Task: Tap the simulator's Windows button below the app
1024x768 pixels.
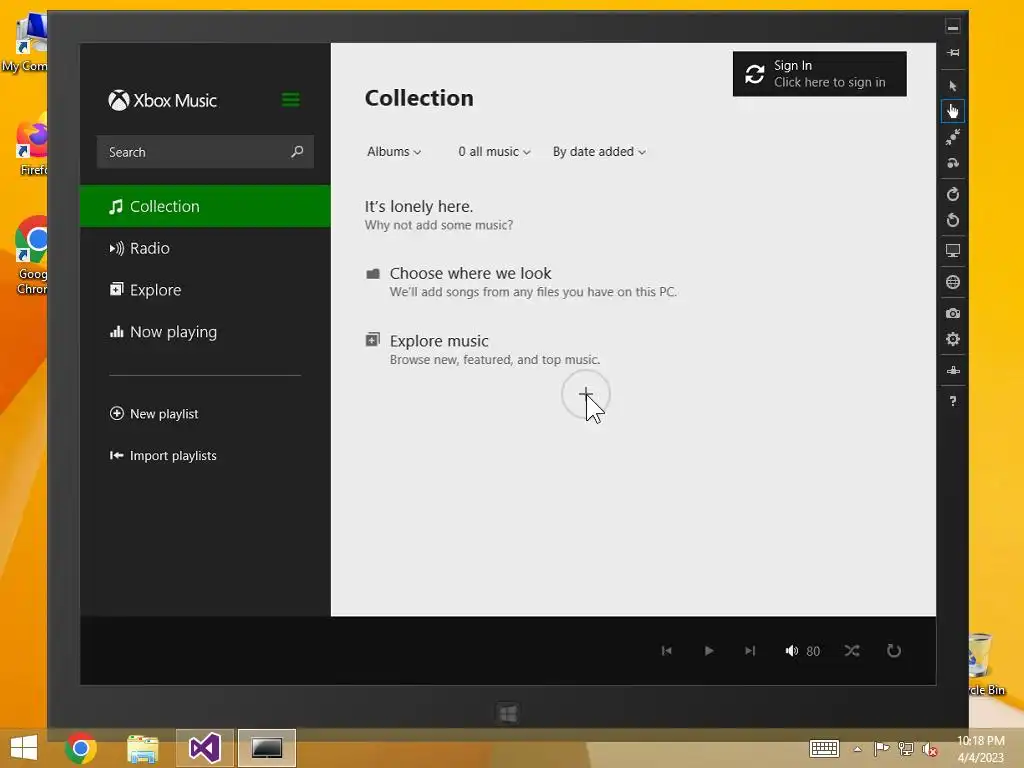Action: 508,713
